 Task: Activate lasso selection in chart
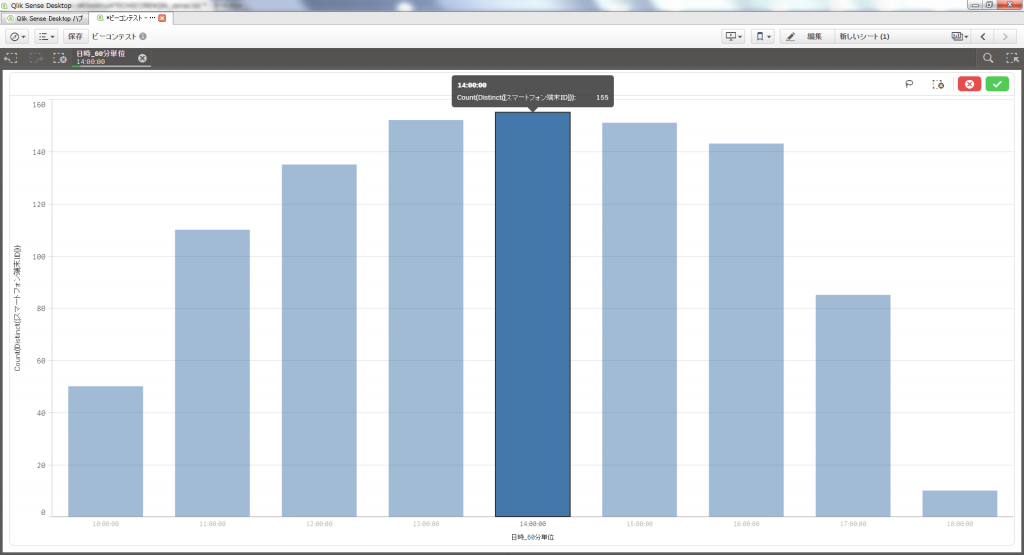[x=909, y=84]
